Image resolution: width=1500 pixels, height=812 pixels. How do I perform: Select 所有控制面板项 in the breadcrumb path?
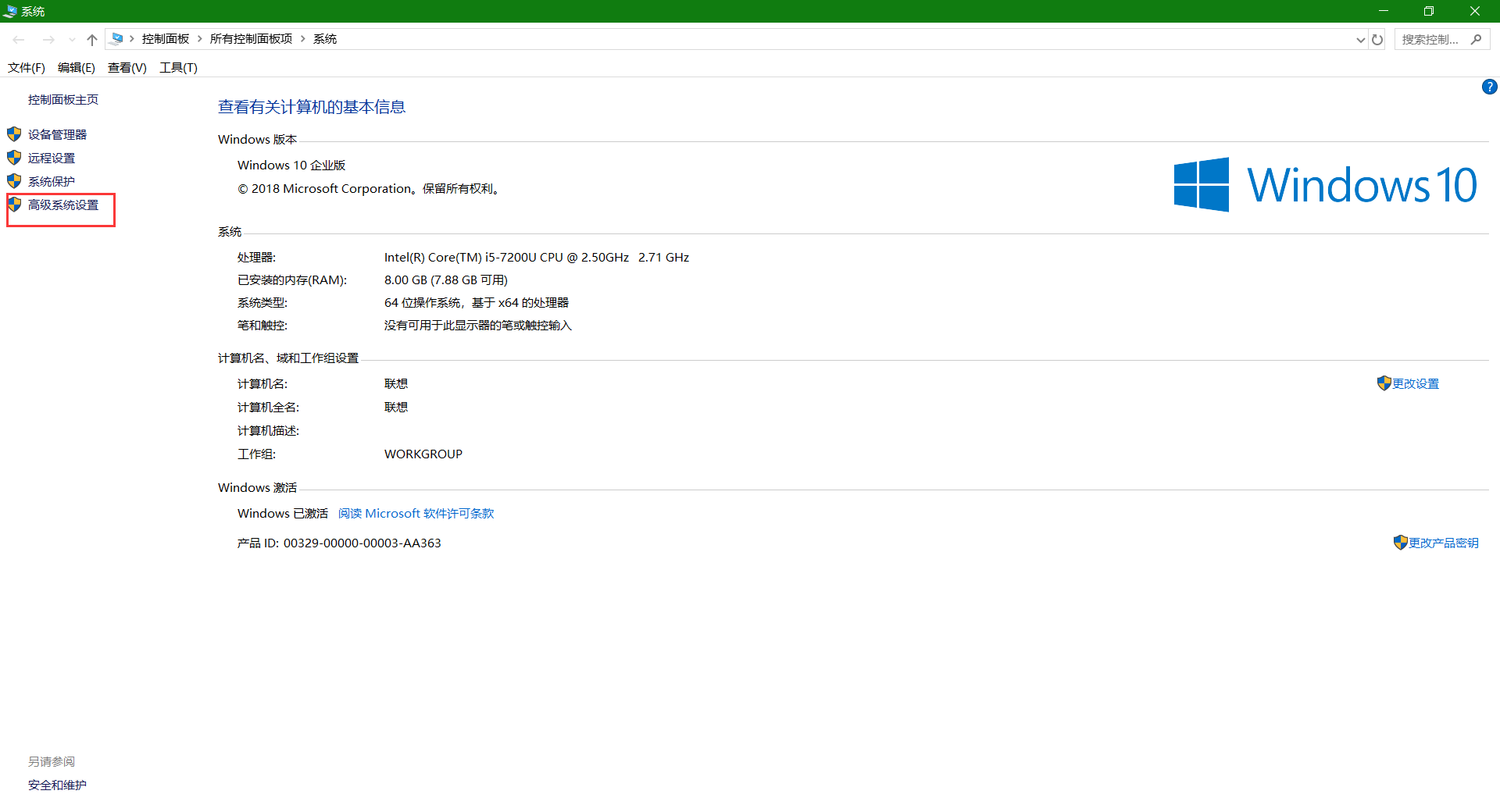[x=251, y=38]
